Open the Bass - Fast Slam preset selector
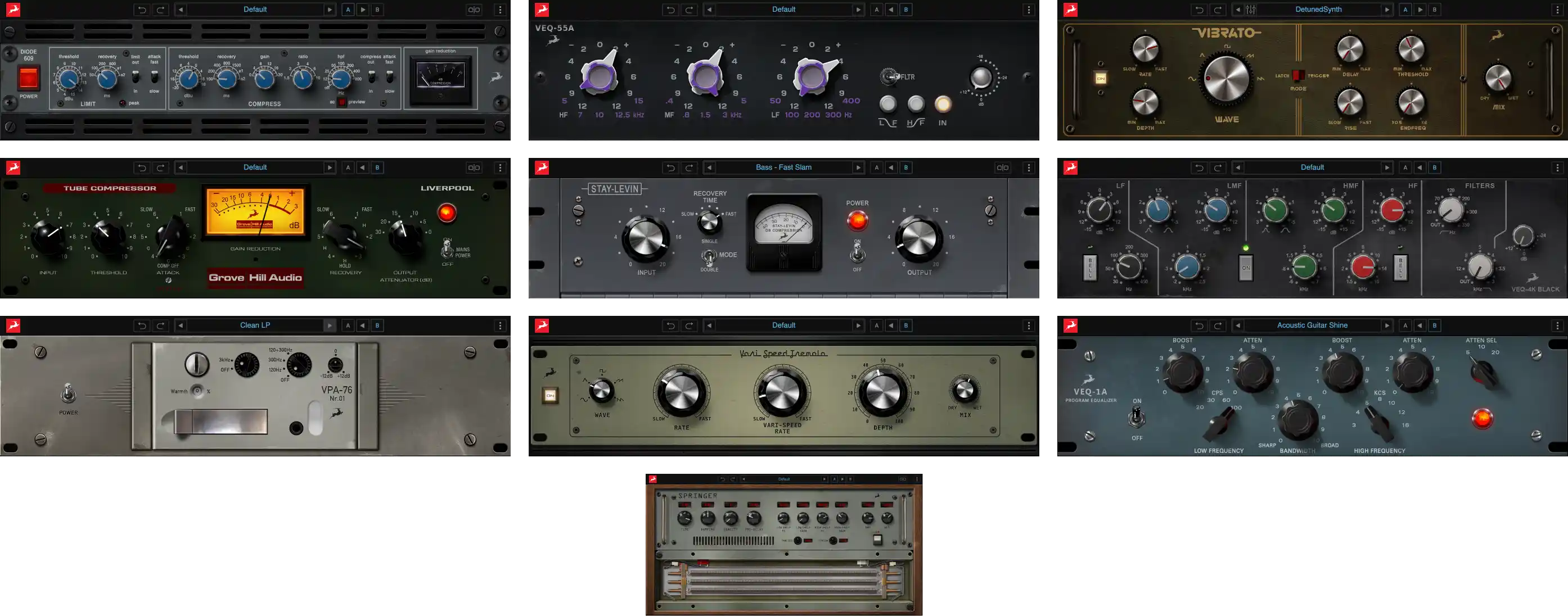 point(784,167)
